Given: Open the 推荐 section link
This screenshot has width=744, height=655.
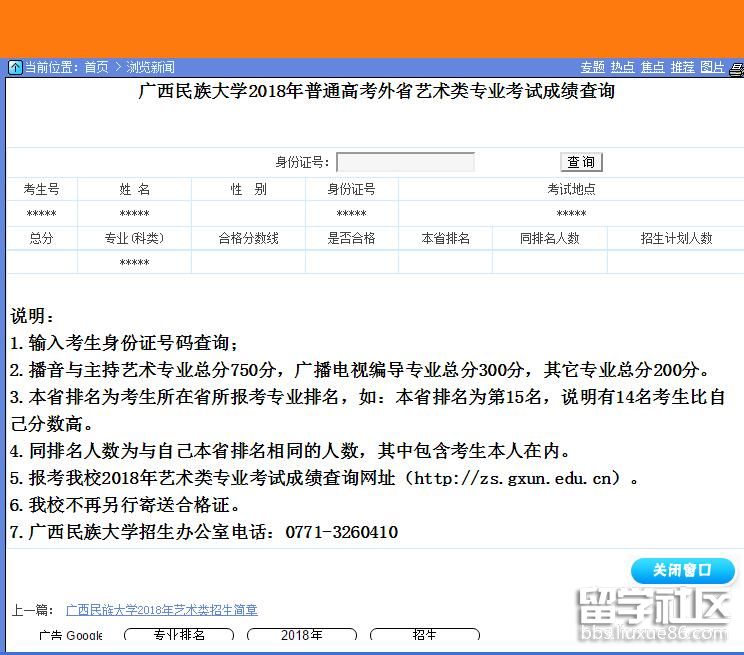Looking at the screenshot, I should 683,68.
